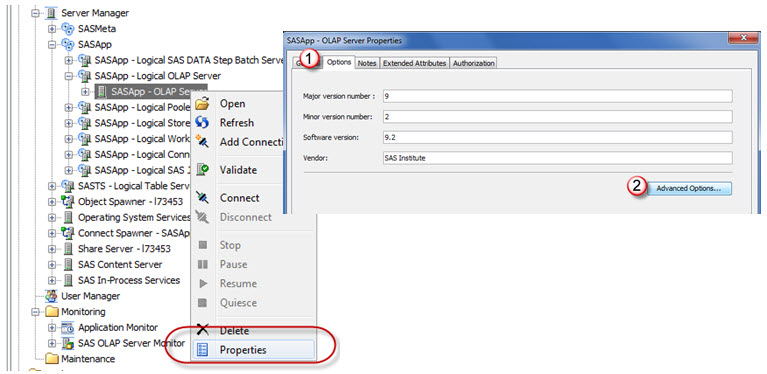Choose Properties from the context menu
767x374 pixels.
[253, 350]
